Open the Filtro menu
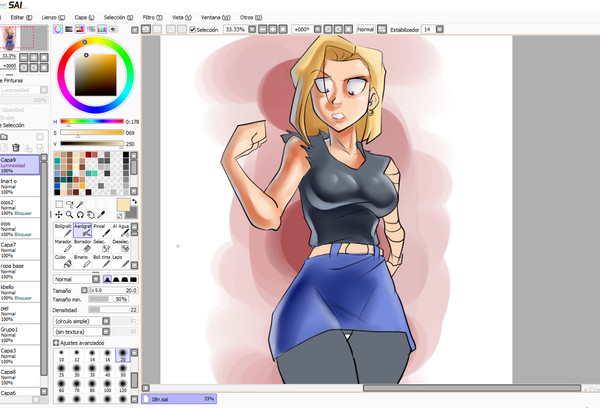The height and width of the screenshot is (408, 600). click(153, 17)
